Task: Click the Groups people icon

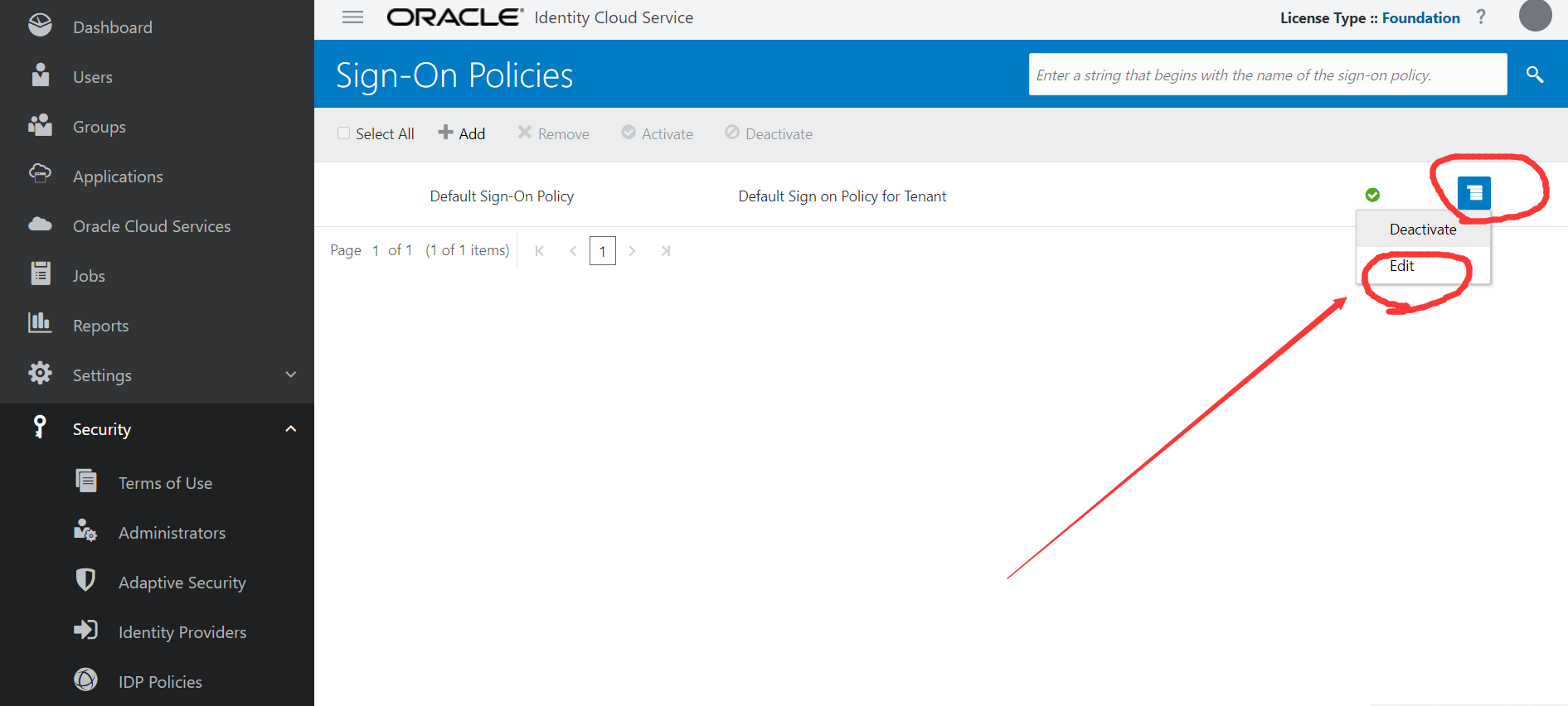Action: [40, 125]
